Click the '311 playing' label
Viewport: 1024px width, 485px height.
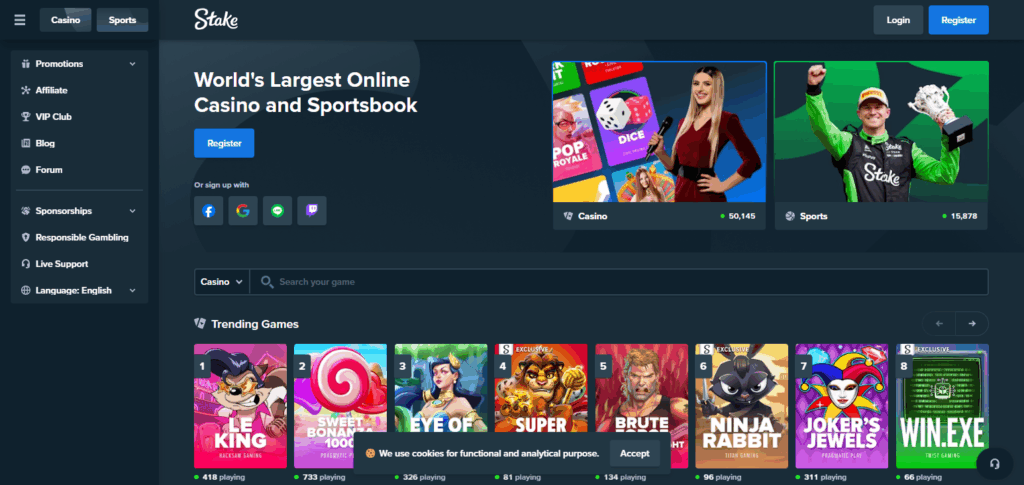point(825,477)
